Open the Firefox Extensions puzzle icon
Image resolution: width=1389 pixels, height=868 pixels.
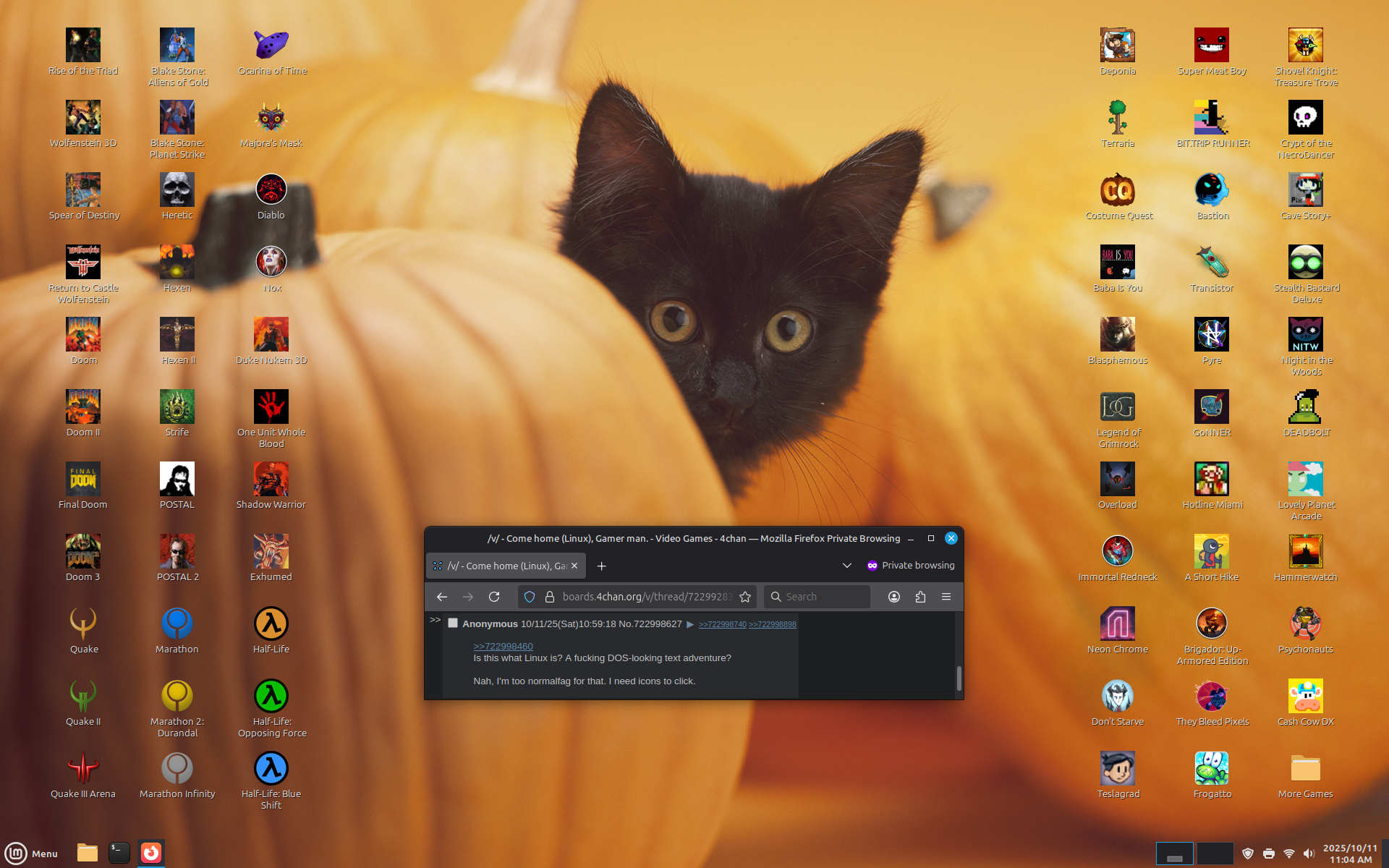tap(920, 597)
